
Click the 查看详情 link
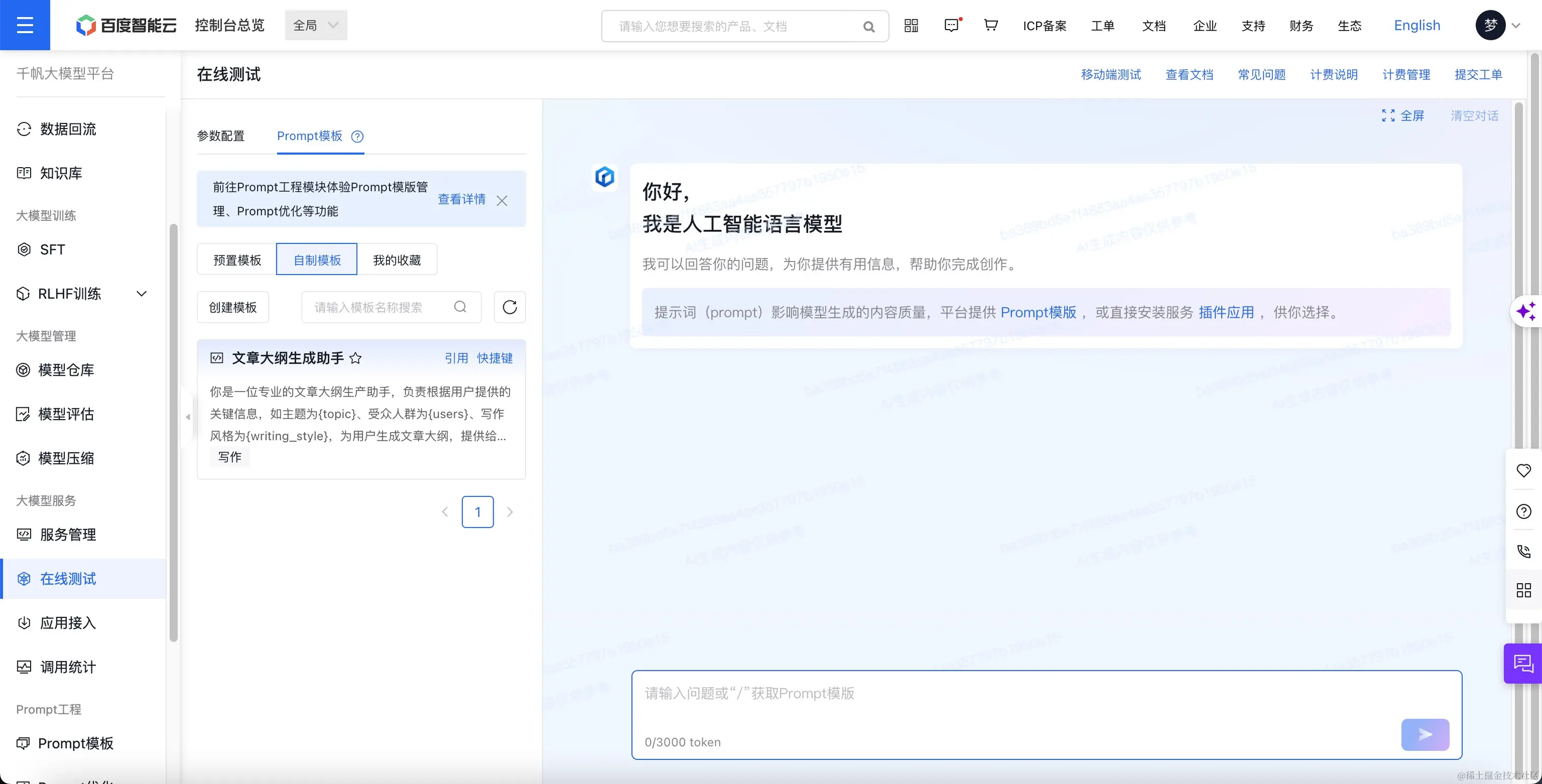pyautogui.click(x=461, y=199)
